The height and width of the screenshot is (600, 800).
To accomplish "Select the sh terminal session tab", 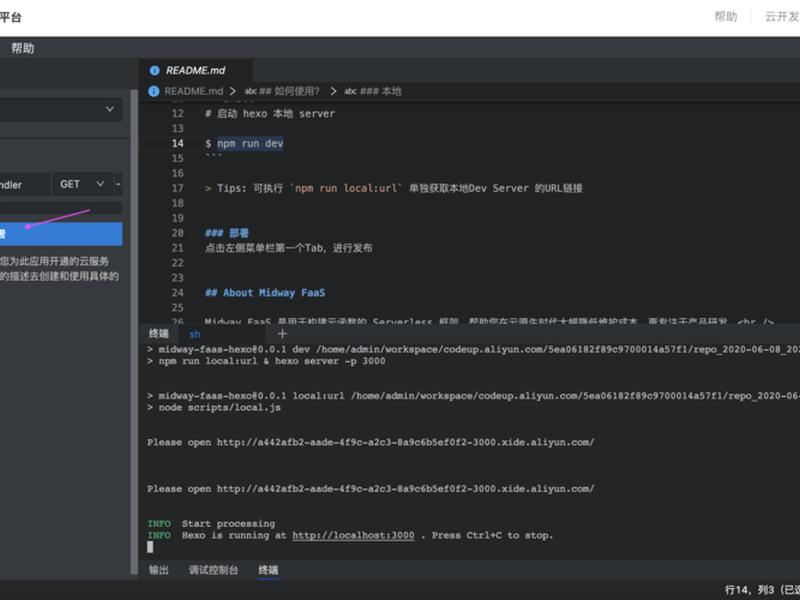I will coord(195,334).
